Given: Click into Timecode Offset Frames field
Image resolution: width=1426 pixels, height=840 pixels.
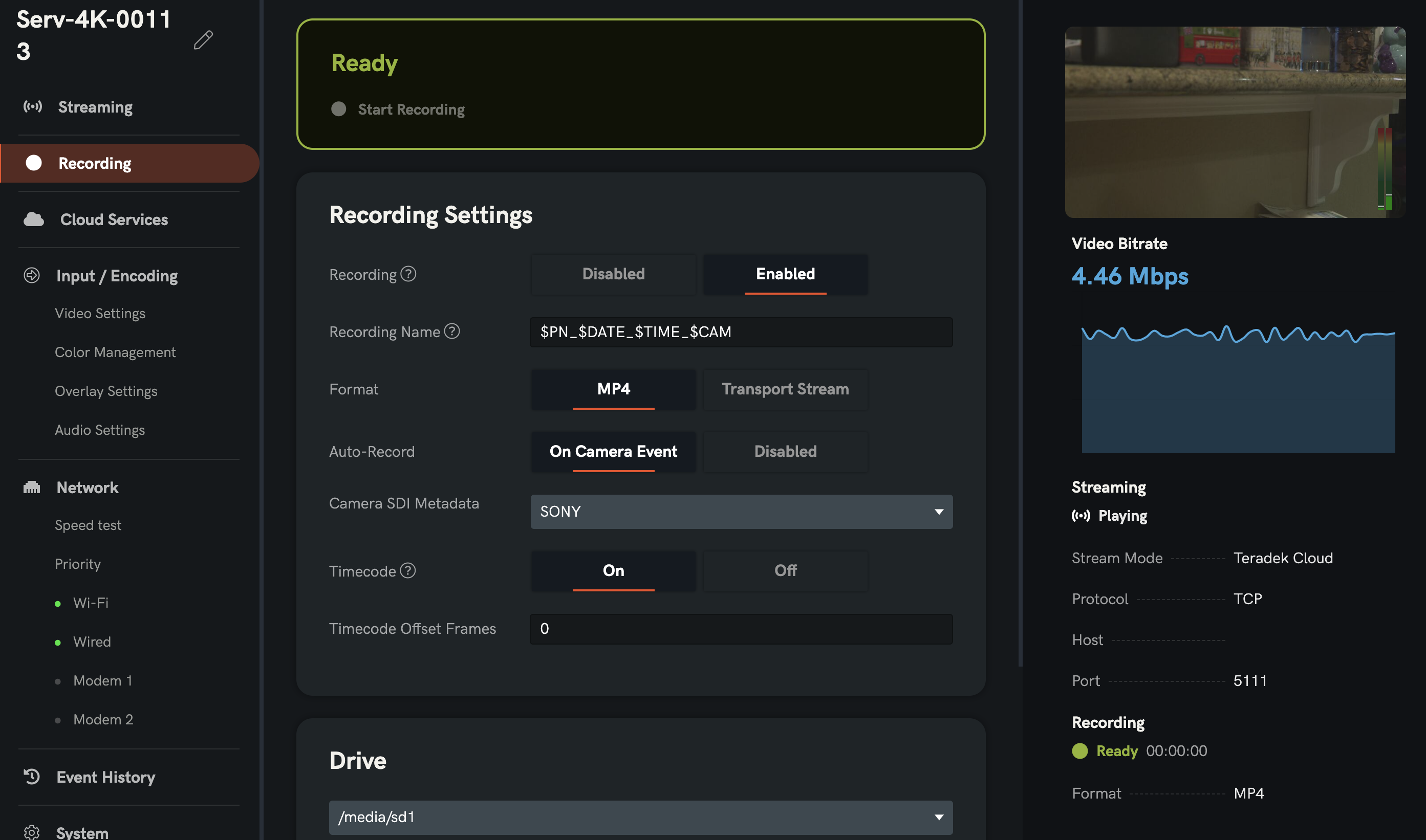Looking at the screenshot, I should pos(741,629).
